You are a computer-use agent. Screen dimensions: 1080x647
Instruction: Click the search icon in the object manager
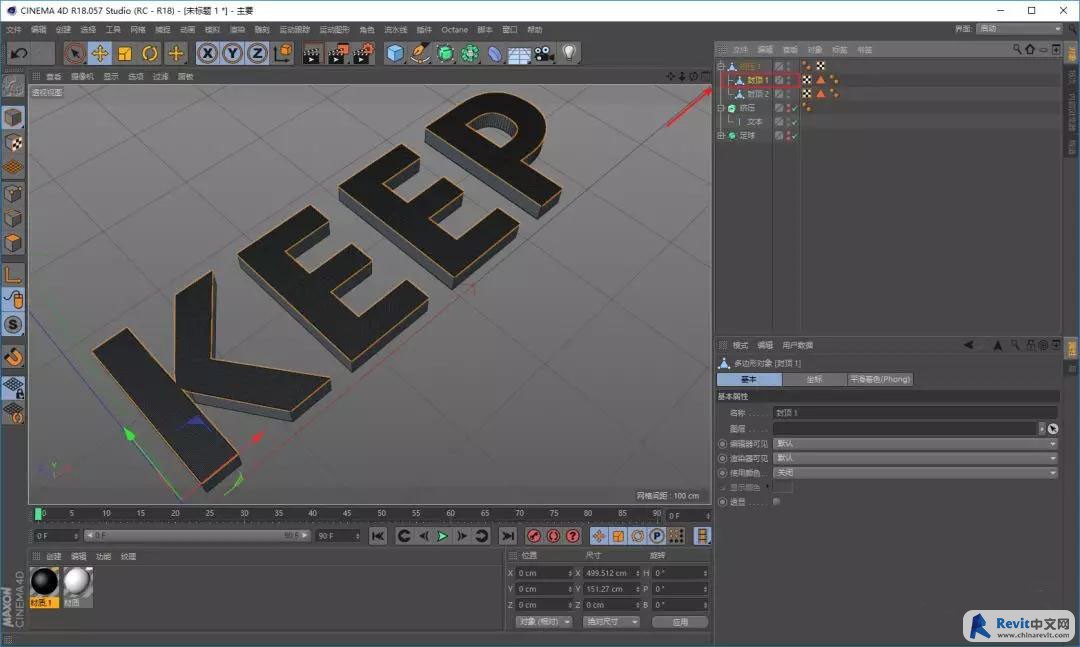1017,50
